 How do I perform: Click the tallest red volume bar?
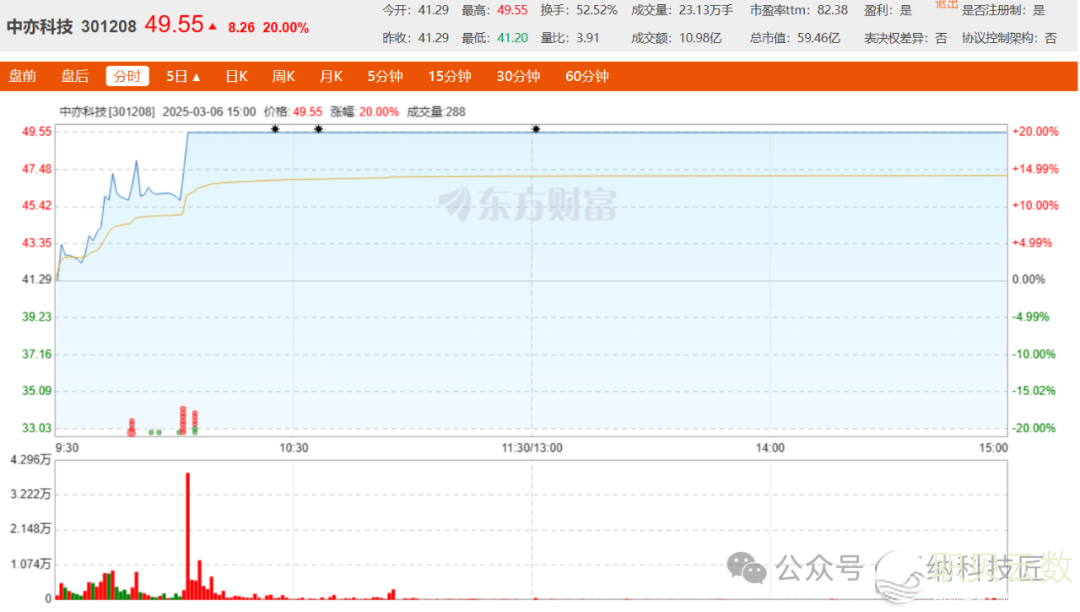[x=187, y=536]
